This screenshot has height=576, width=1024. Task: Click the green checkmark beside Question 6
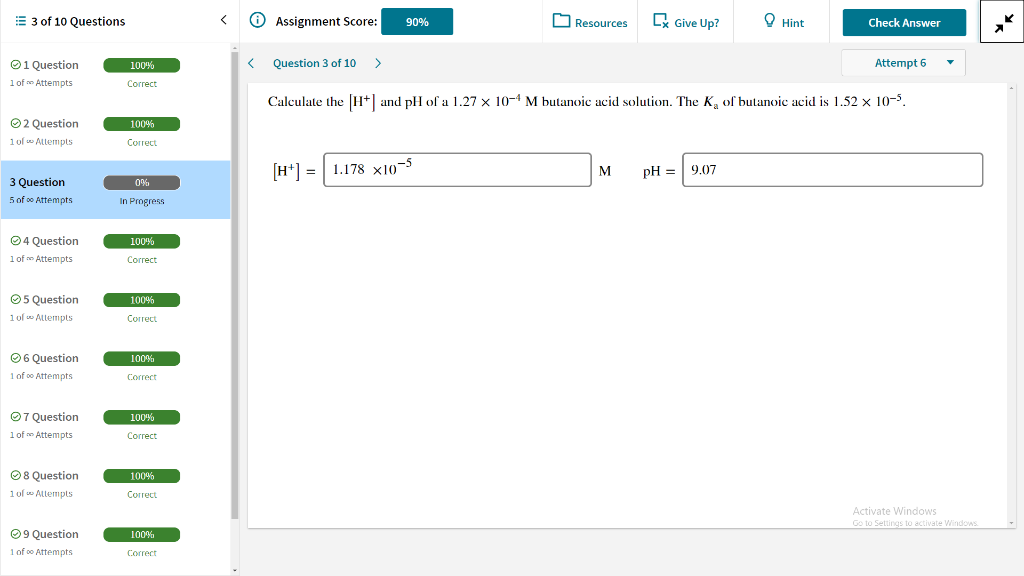pos(13,357)
